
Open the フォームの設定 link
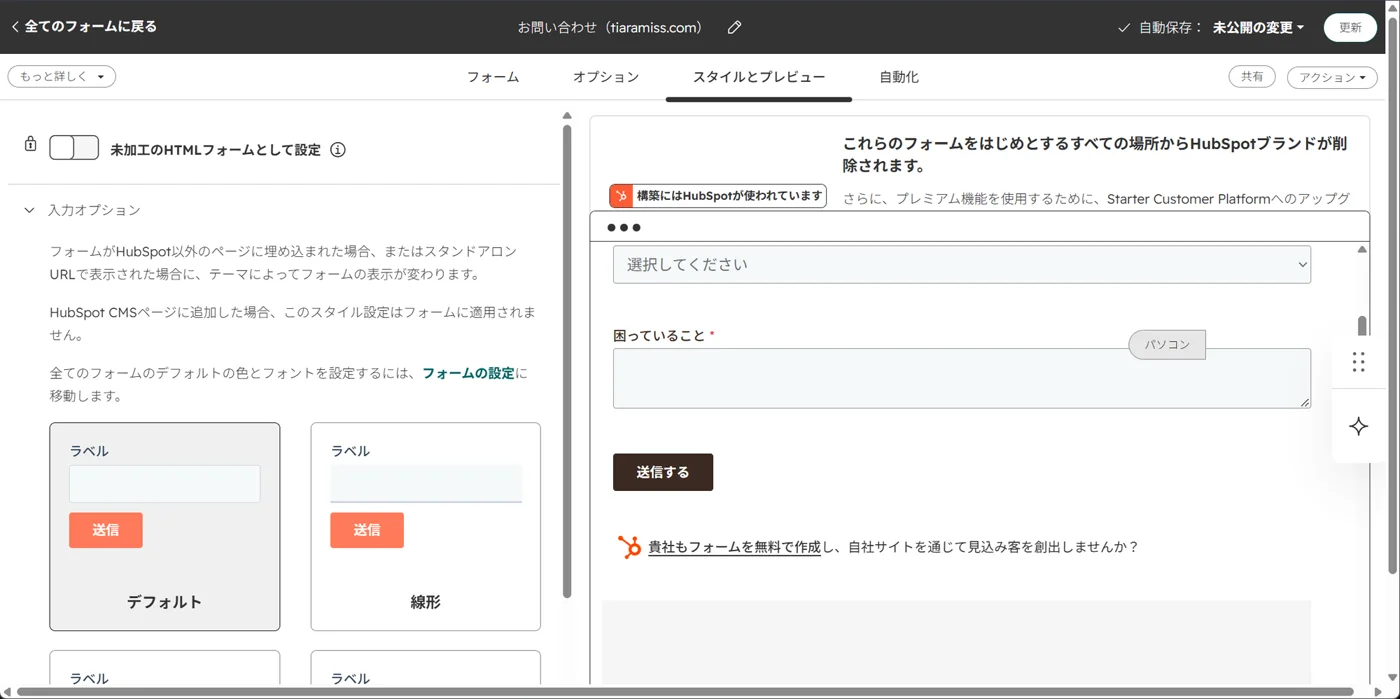[468, 373]
